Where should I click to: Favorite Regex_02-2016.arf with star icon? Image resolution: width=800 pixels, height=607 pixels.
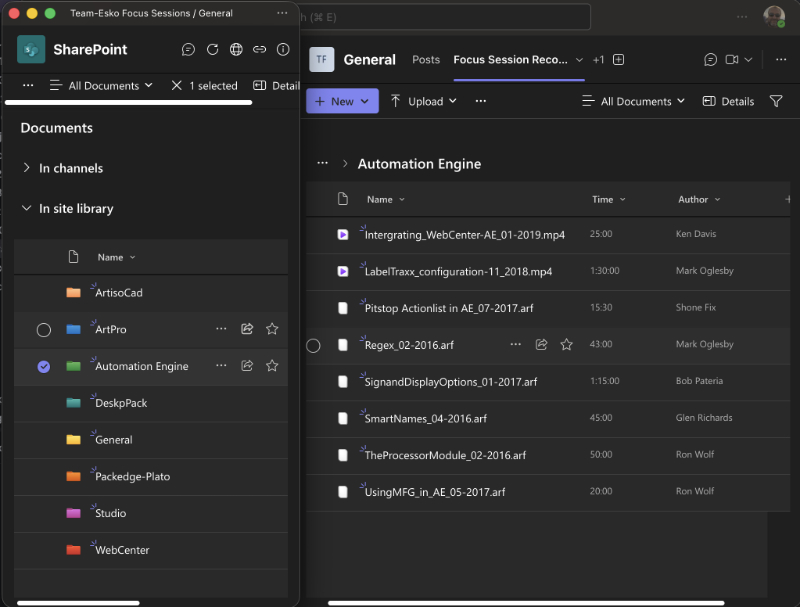click(x=566, y=345)
